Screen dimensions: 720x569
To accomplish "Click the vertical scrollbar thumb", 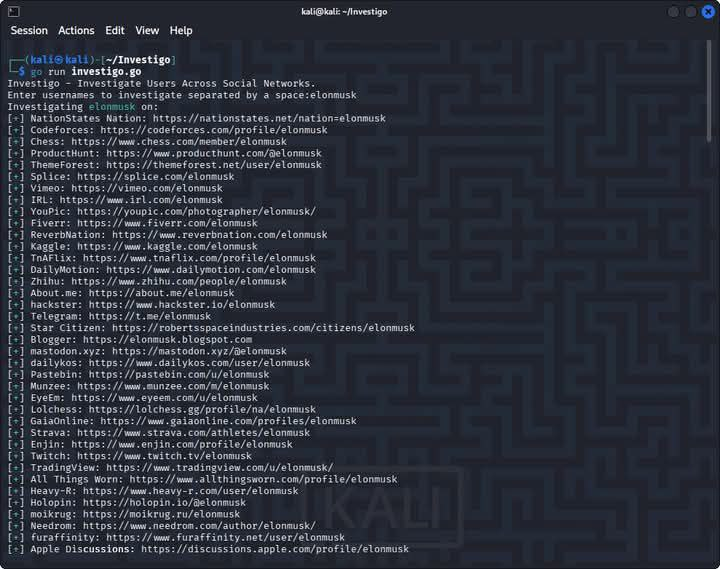I will point(709,90).
